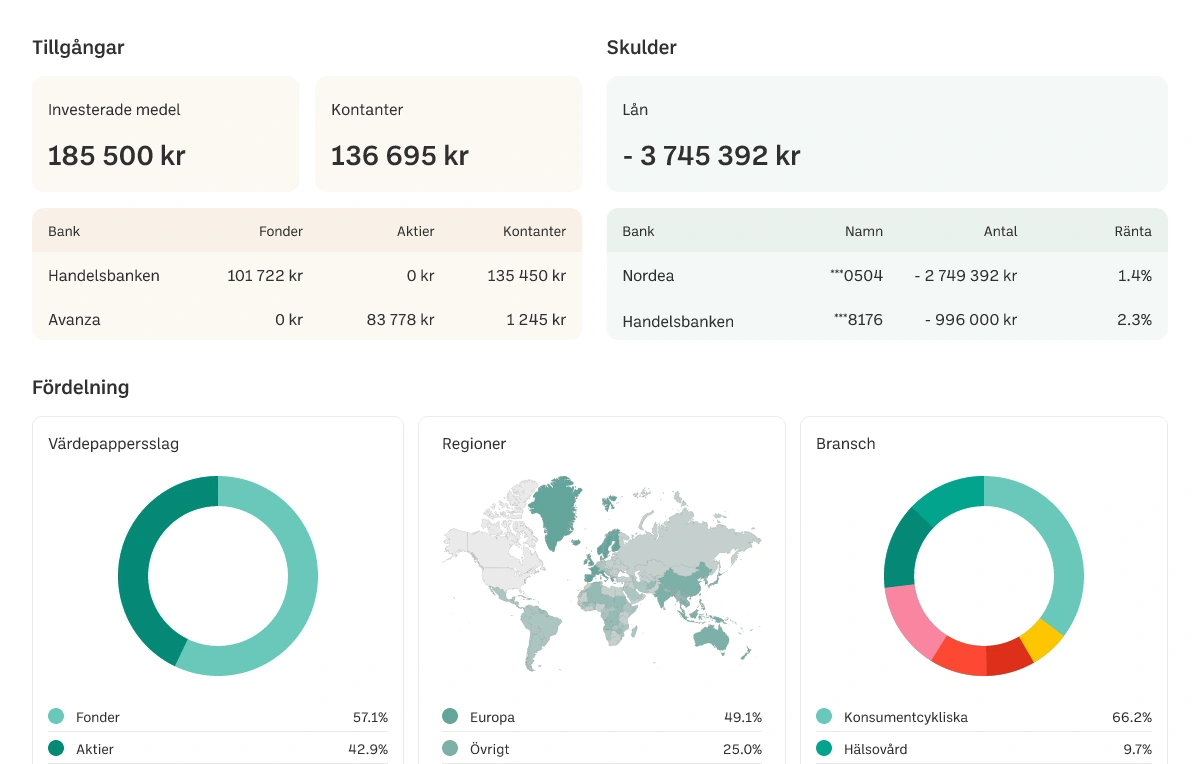Click the Fonder column header

[x=281, y=231]
